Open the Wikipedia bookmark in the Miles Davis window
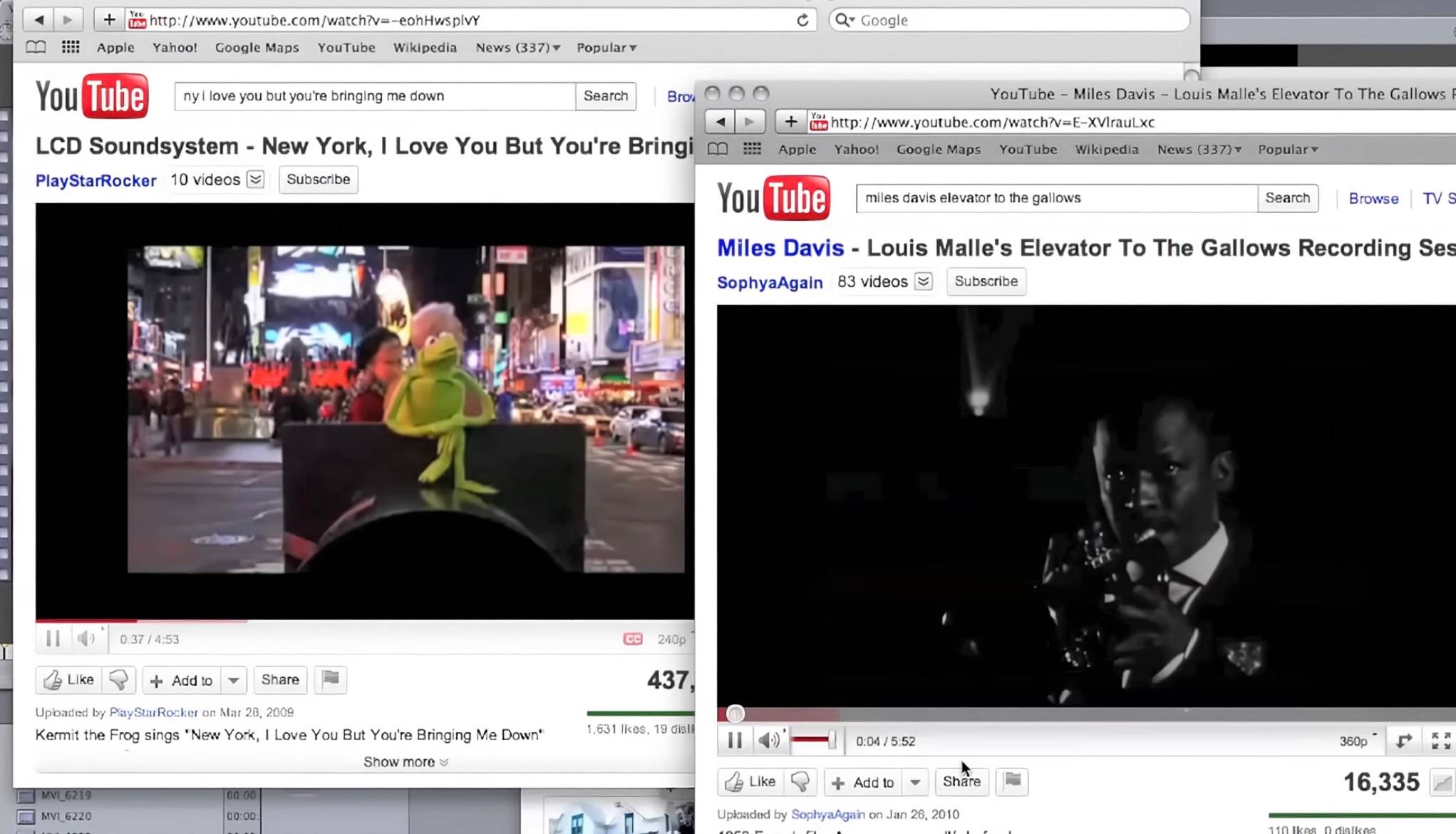Viewport: 1456px width, 834px height. [1107, 149]
